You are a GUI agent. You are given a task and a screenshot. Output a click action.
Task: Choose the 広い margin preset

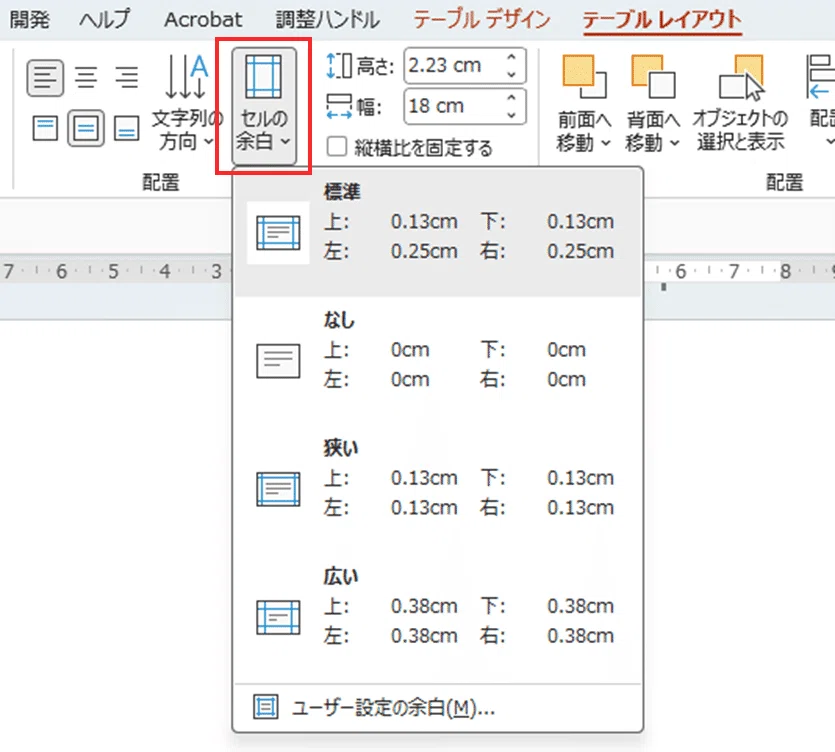point(438,617)
